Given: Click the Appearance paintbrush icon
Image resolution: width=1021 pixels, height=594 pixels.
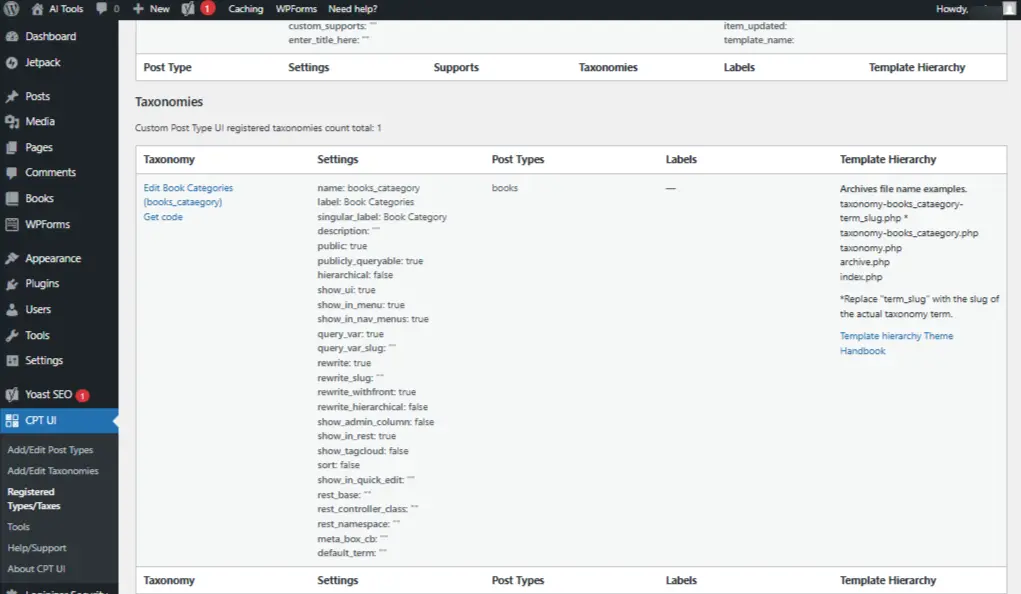Looking at the screenshot, I should click(12, 259).
